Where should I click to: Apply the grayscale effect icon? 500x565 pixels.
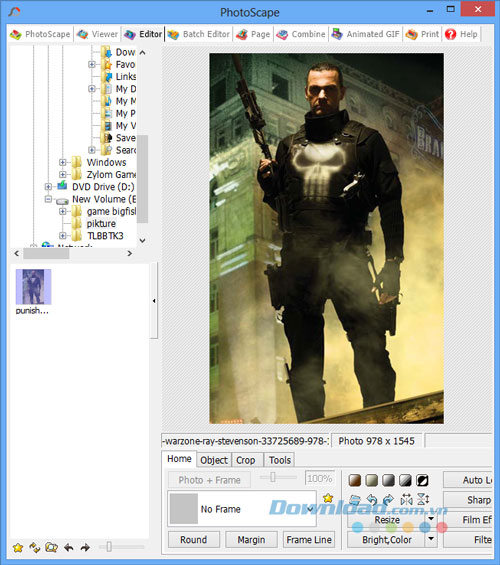pos(389,480)
